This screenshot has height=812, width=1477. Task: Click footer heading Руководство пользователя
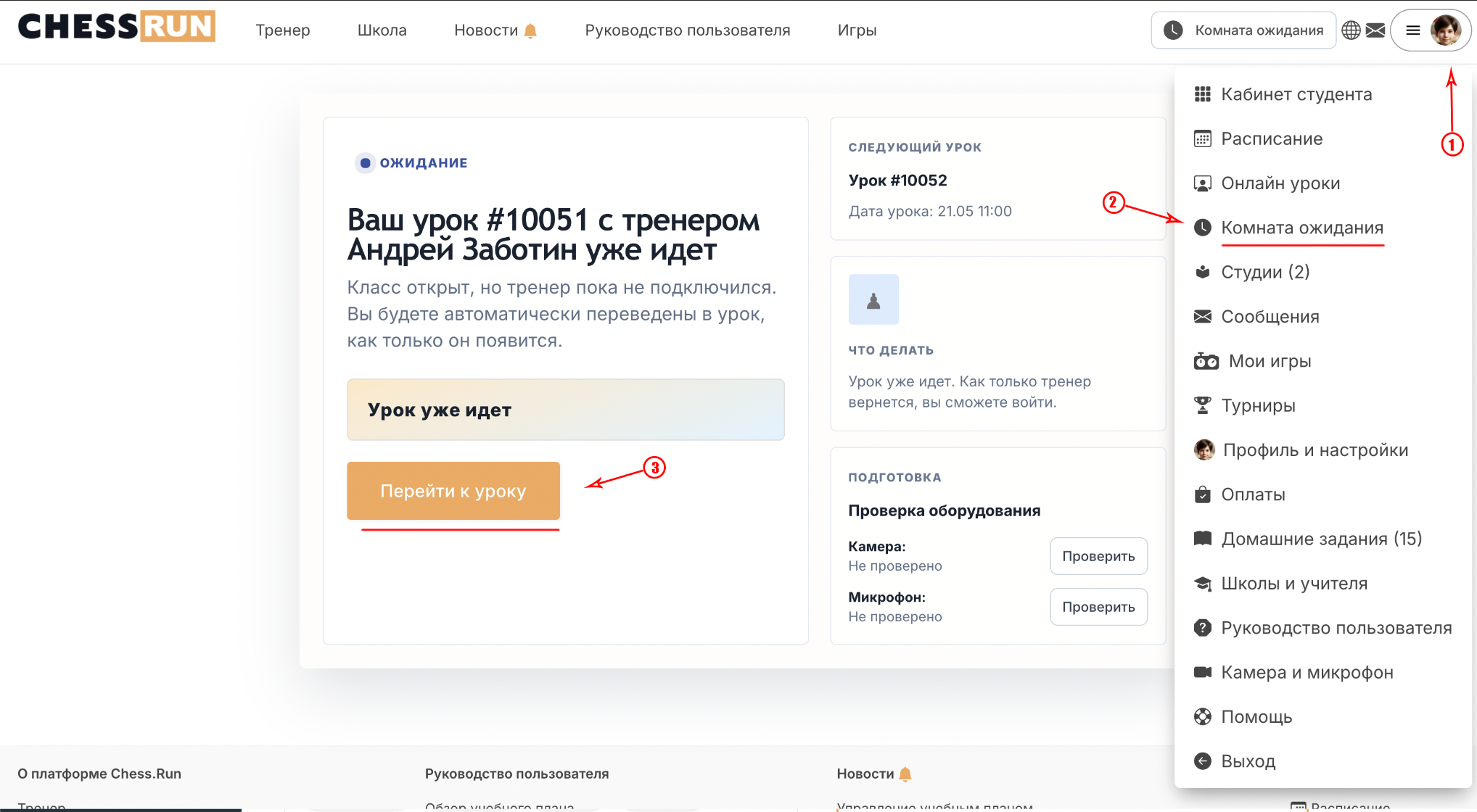[517, 774]
